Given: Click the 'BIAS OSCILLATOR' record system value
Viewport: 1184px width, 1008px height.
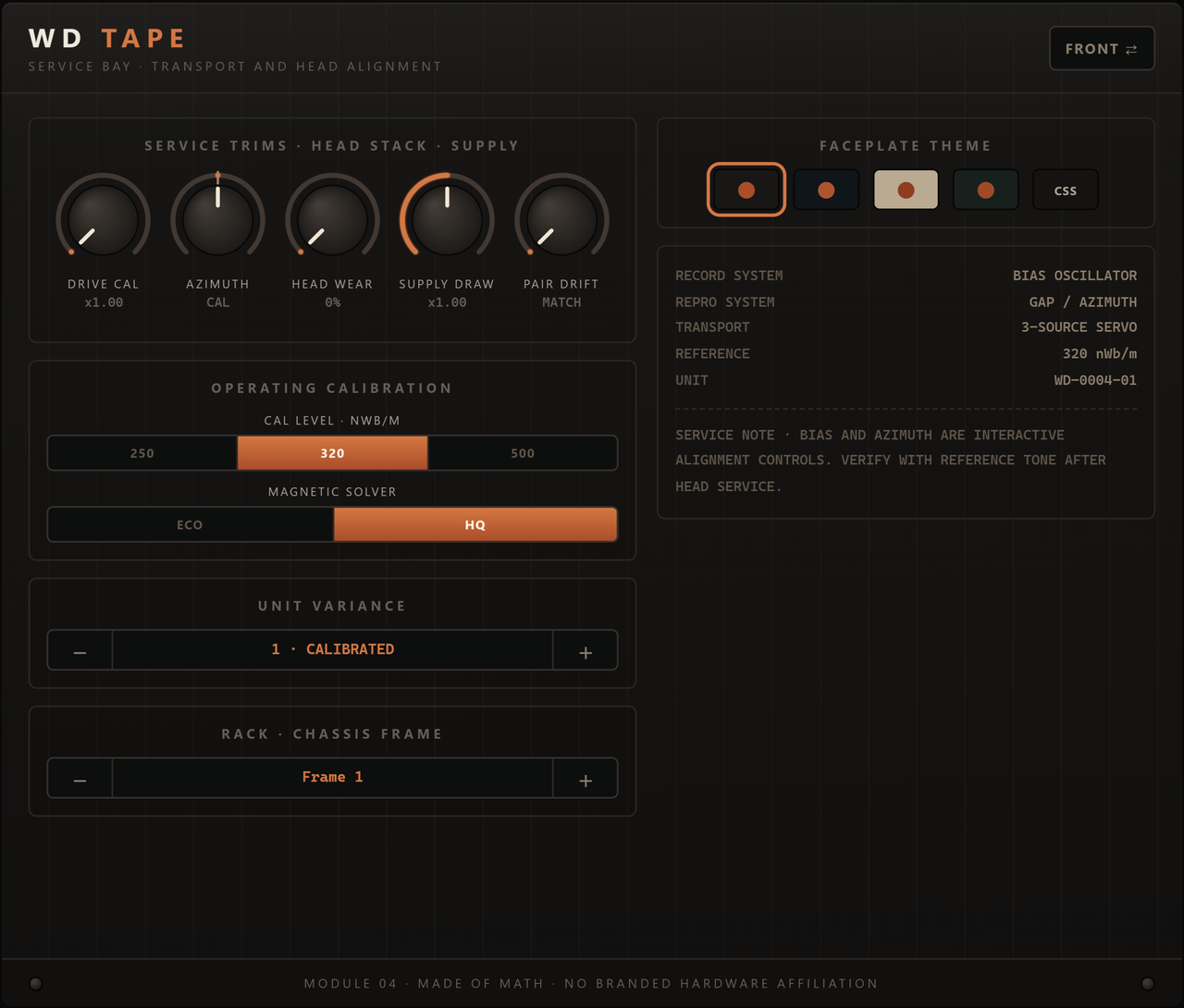Looking at the screenshot, I should click(1075, 276).
